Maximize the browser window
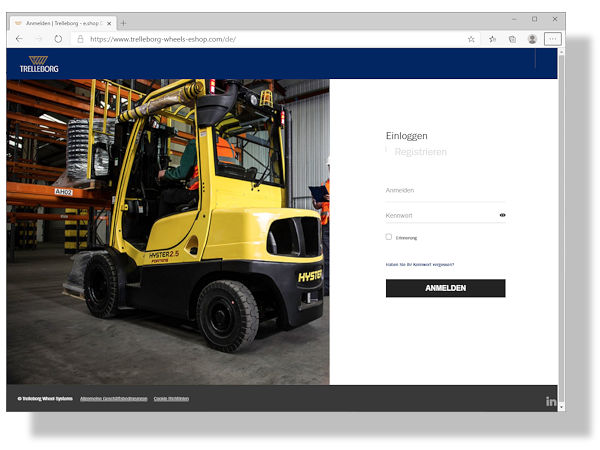 tap(535, 19)
